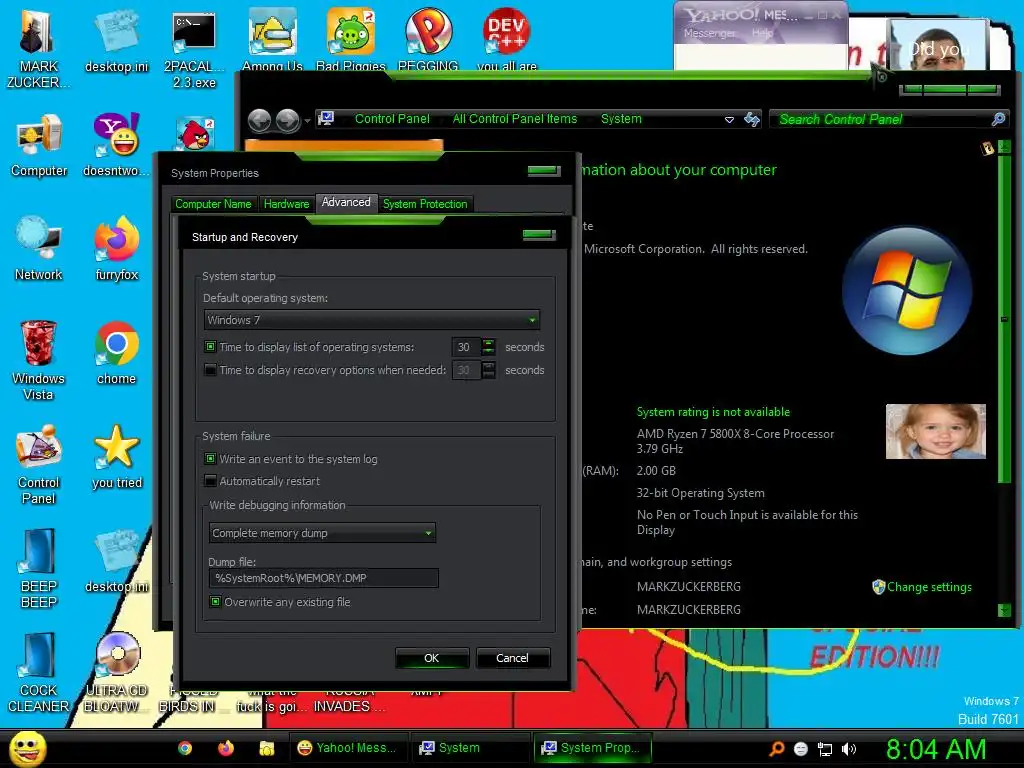Screen dimensions: 1024x768
Task: Click the magnifier tray icon in taskbar
Action: coord(776,748)
